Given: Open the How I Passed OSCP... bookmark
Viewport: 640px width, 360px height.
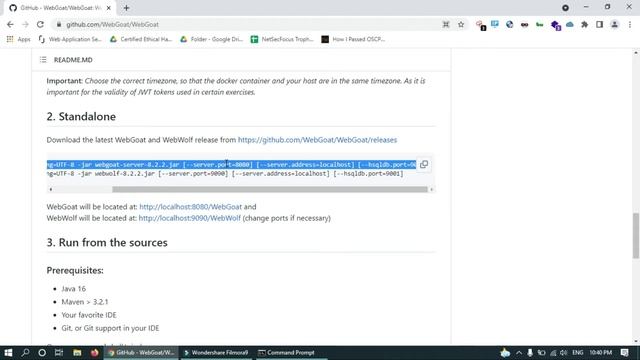Looking at the screenshot, I should 353,39.
